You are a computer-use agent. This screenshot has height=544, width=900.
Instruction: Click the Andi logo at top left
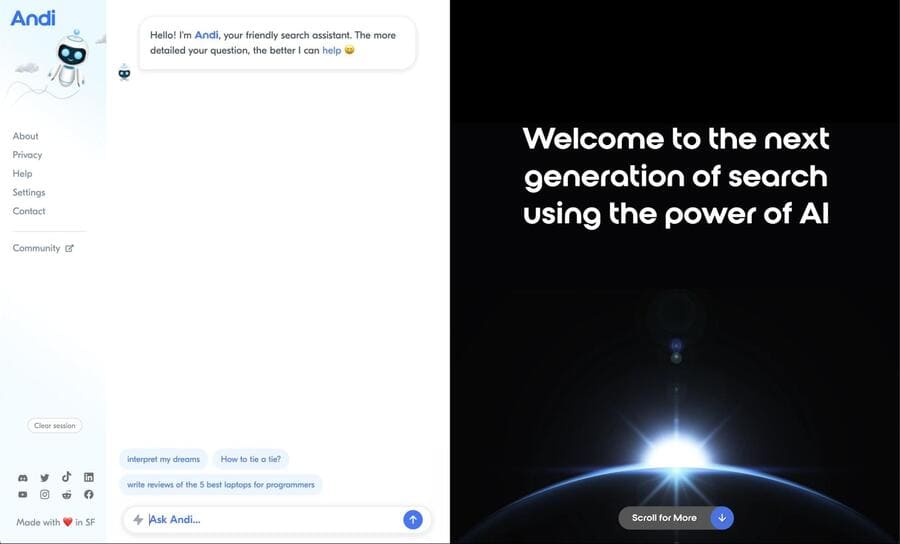[x=33, y=18]
